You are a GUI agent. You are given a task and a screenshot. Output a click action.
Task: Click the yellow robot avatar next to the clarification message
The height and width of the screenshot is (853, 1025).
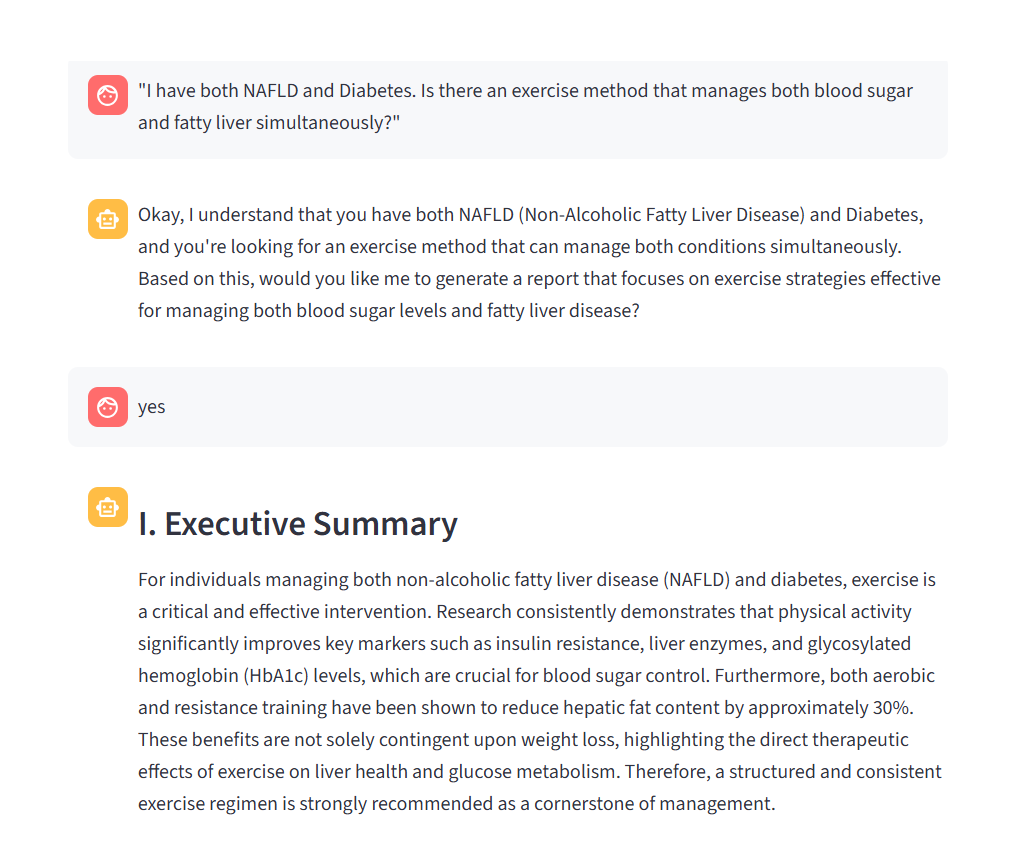[x=107, y=218]
